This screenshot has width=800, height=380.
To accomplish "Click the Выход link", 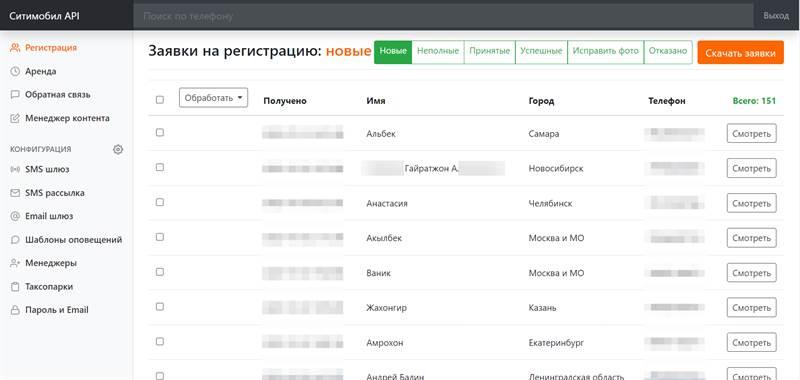I will [776, 16].
